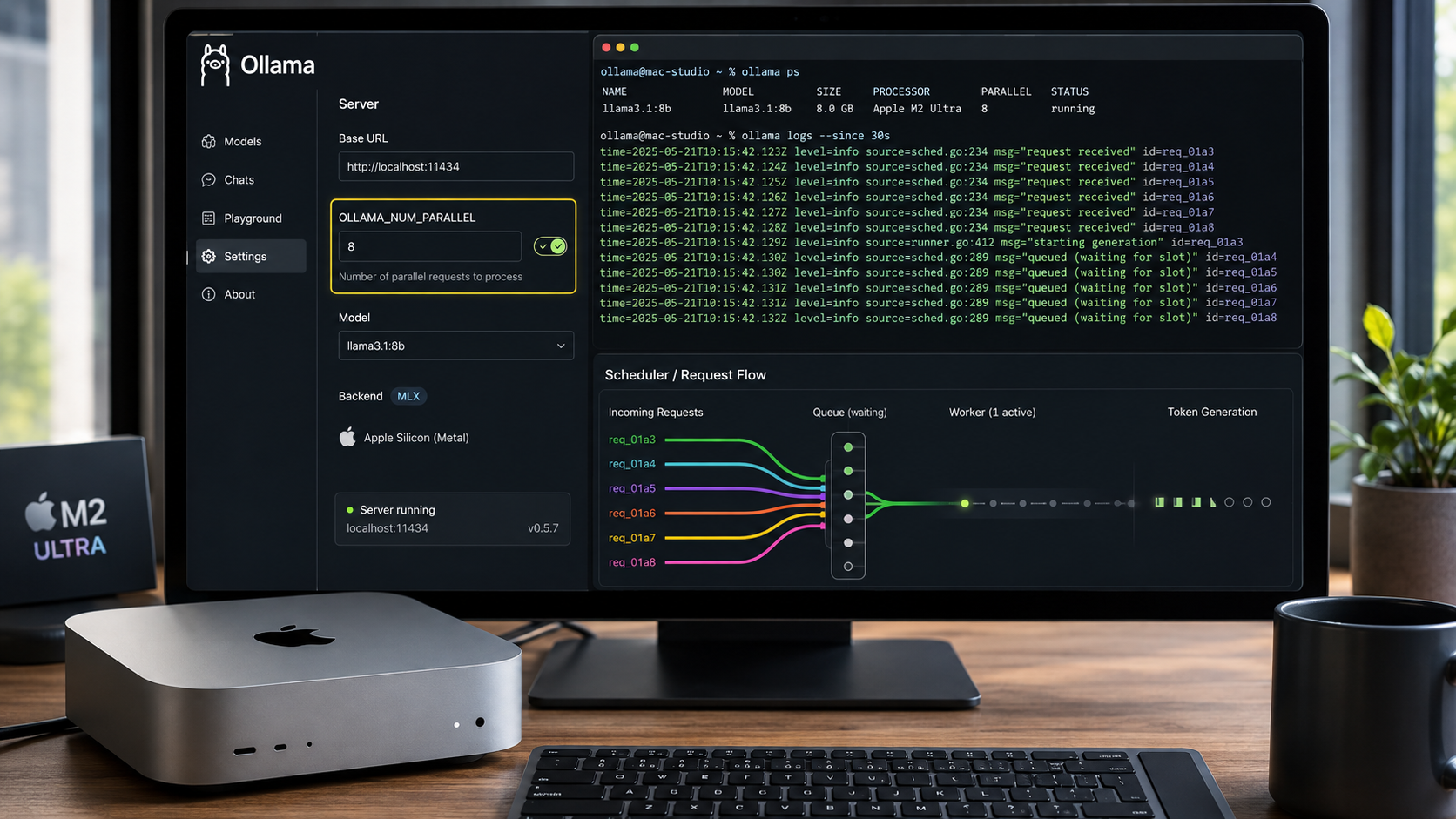Click the Server running status card
Viewport: 1456px width, 819px height.
[453, 519]
